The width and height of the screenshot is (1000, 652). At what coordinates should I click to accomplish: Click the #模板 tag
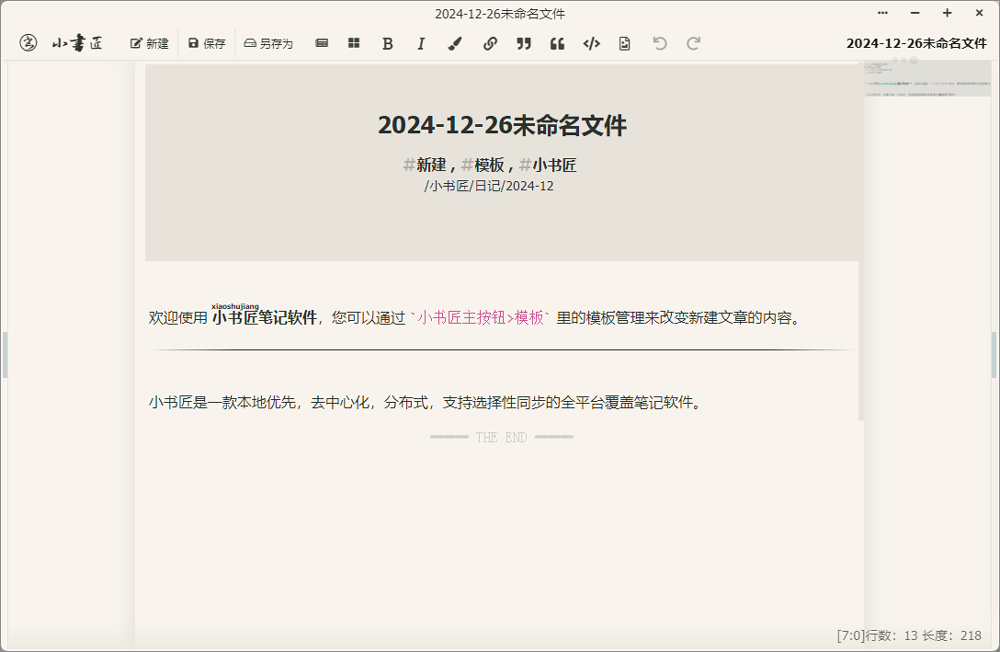483,165
